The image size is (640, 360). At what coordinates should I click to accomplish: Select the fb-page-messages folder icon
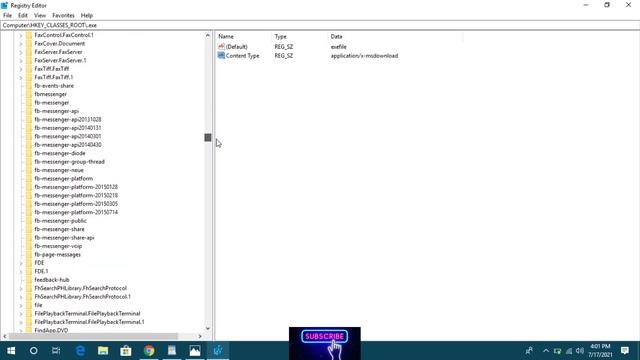click(29, 255)
